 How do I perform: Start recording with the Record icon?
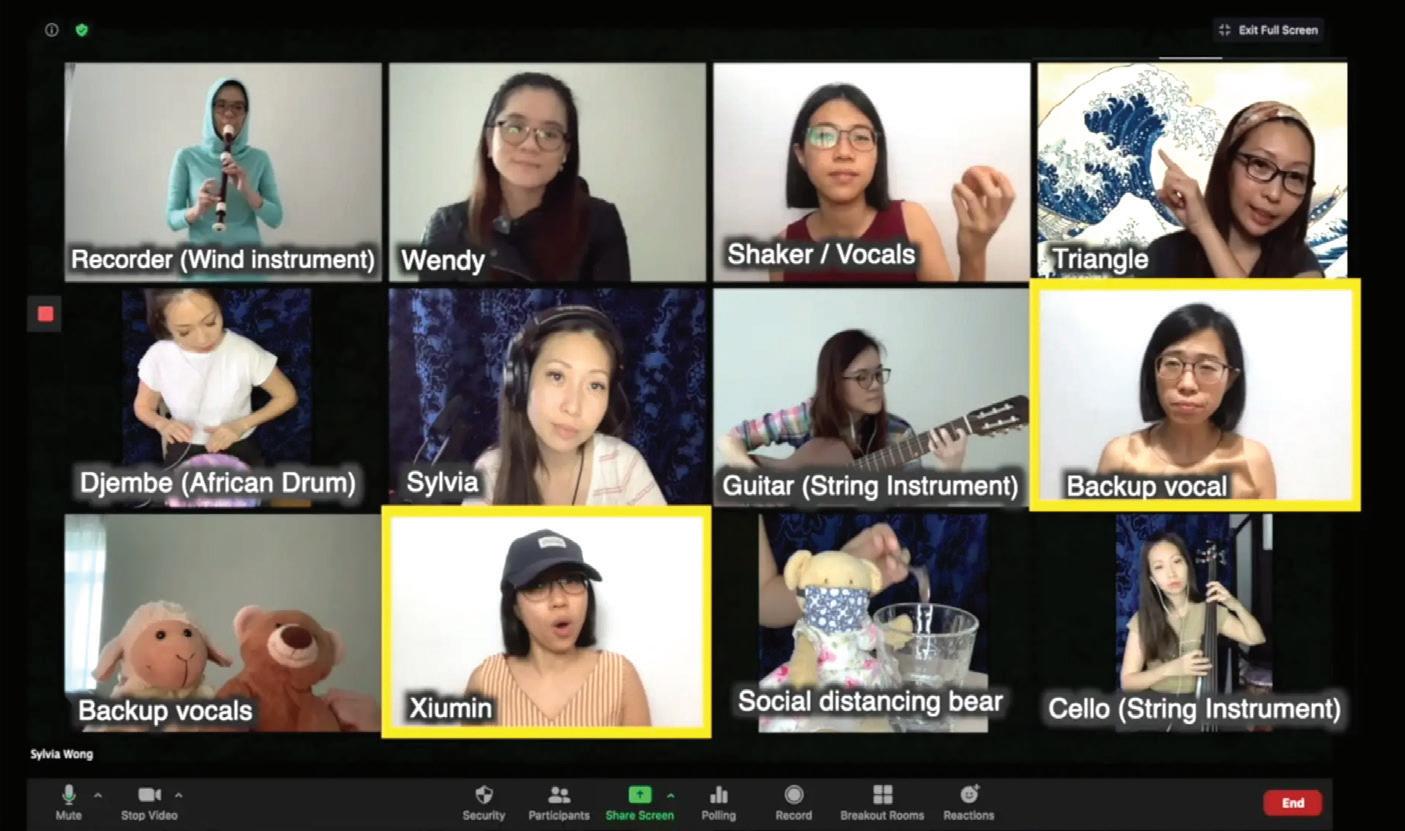[794, 795]
